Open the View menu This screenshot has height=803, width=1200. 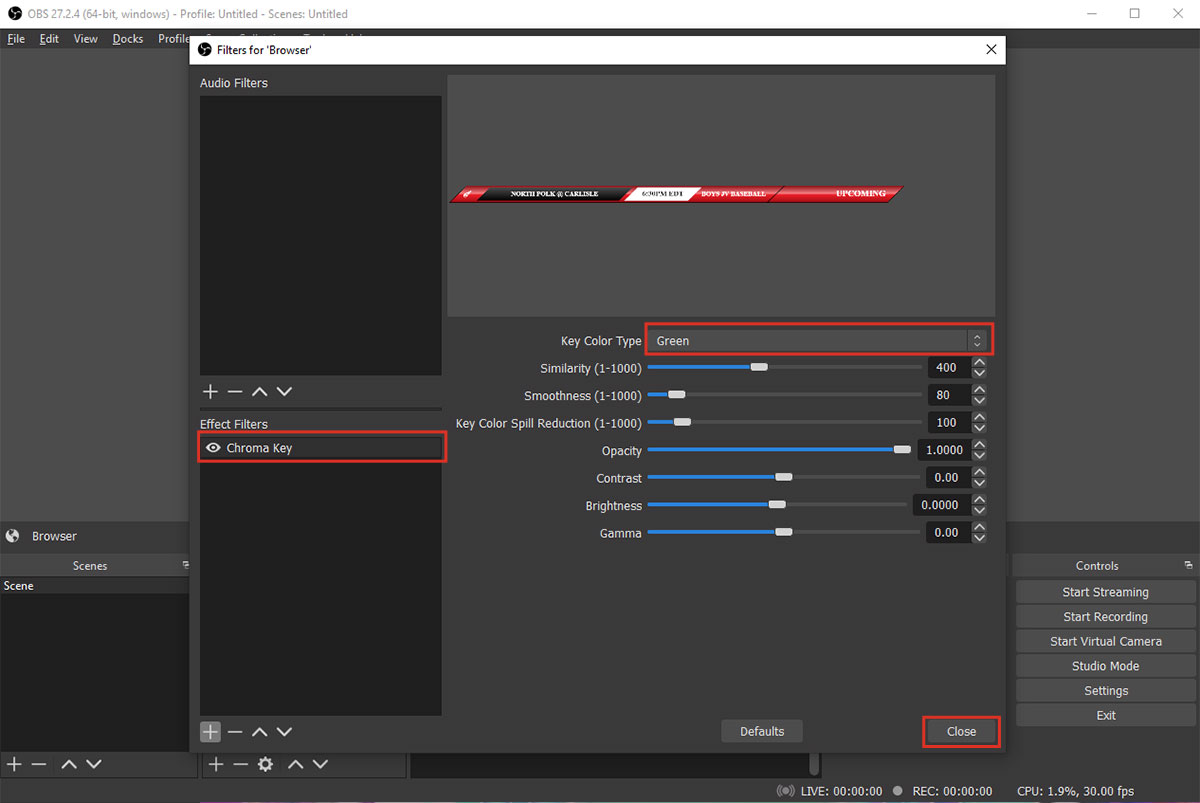[x=86, y=39]
